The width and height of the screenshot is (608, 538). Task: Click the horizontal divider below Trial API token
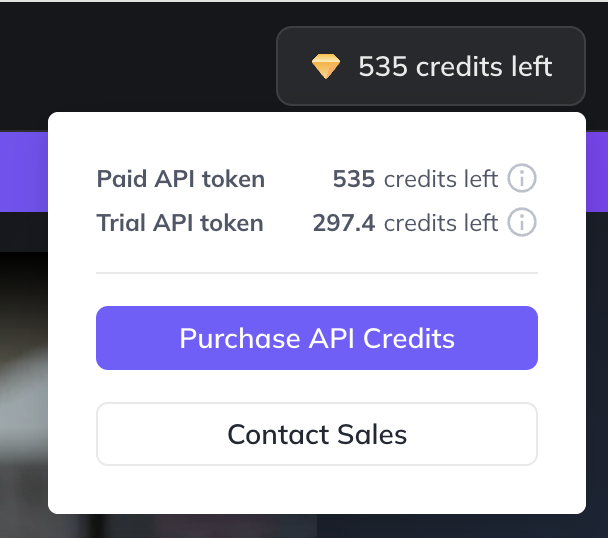pyautogui.click(x=317, y=272)
